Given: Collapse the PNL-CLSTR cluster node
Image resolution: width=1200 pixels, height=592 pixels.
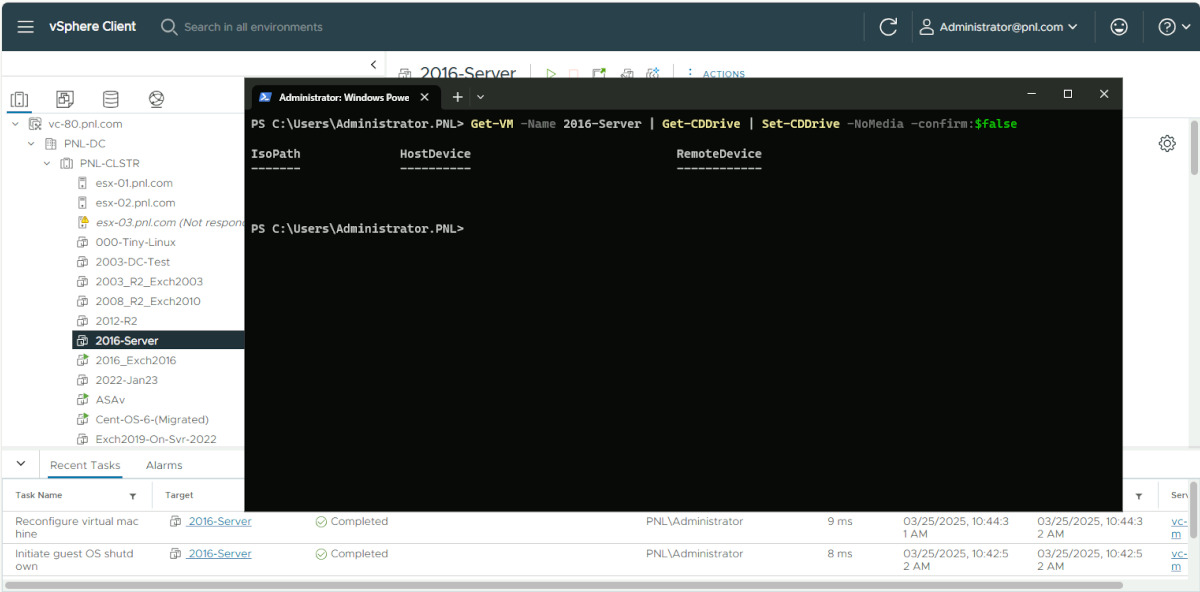Looking at the screenshot, I should pos(47,163).
